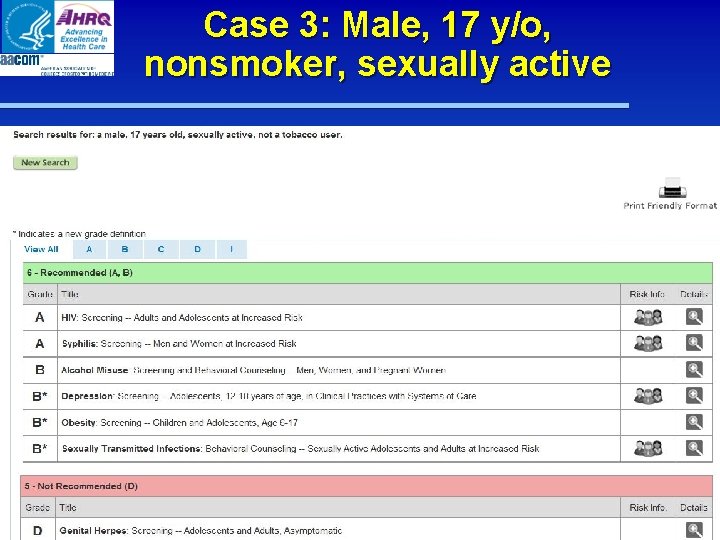Screen dimensions: 720x540
Task: Click grade A cell of HIV row
Action: [40, 317]
